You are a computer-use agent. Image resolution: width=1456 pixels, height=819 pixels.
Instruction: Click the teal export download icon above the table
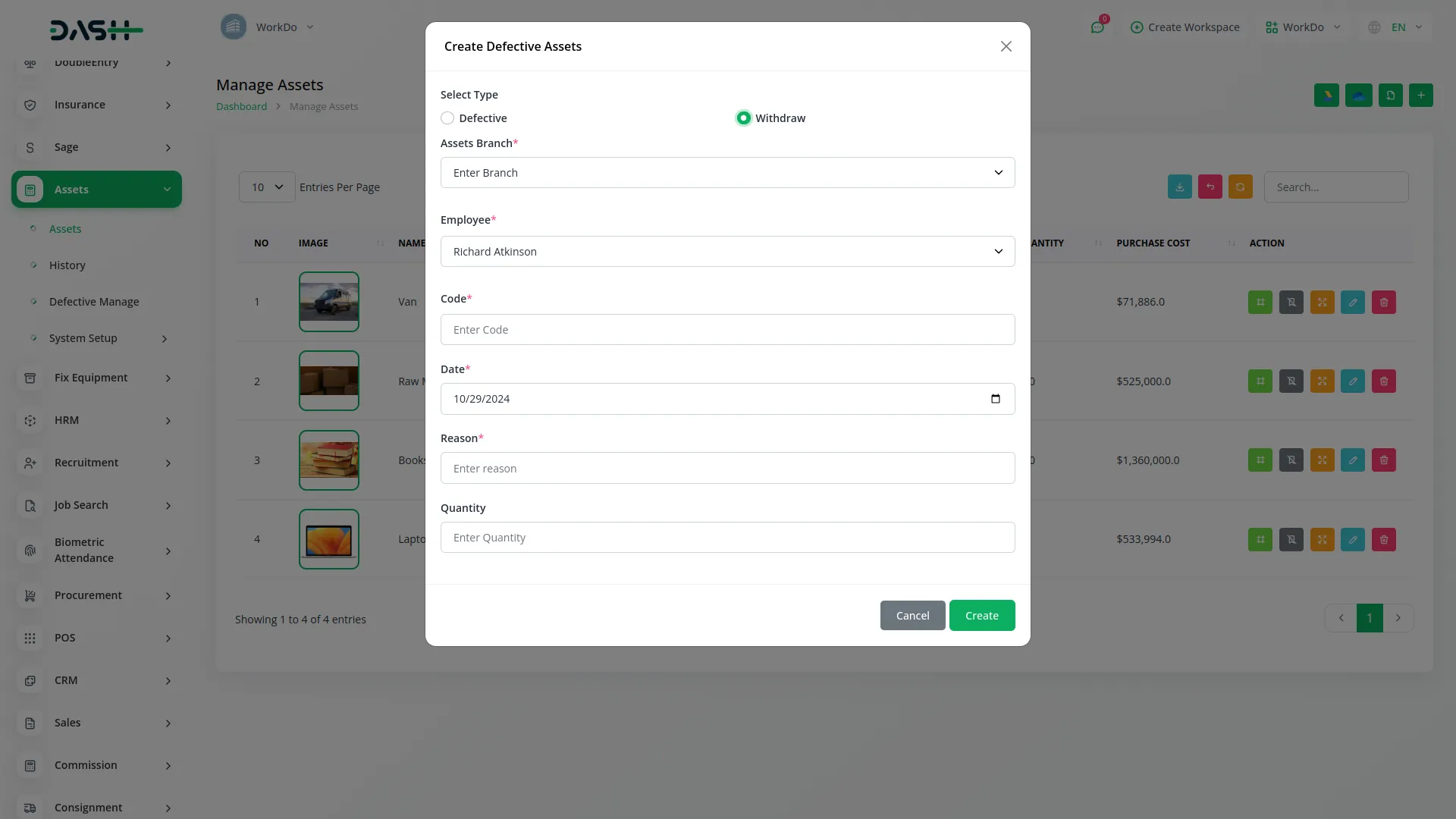click(1179, 187)
